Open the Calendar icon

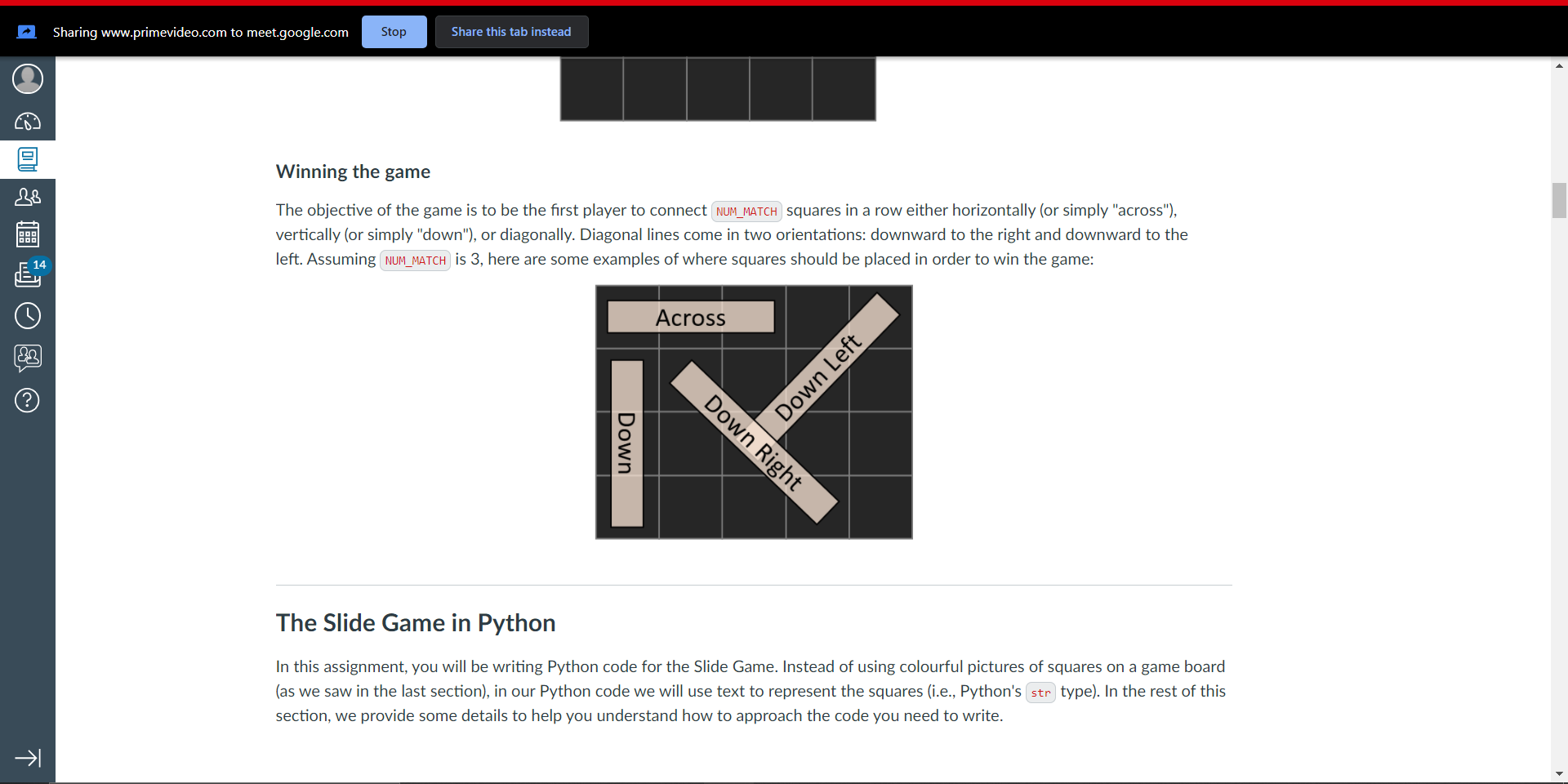[x=27, y=234]
